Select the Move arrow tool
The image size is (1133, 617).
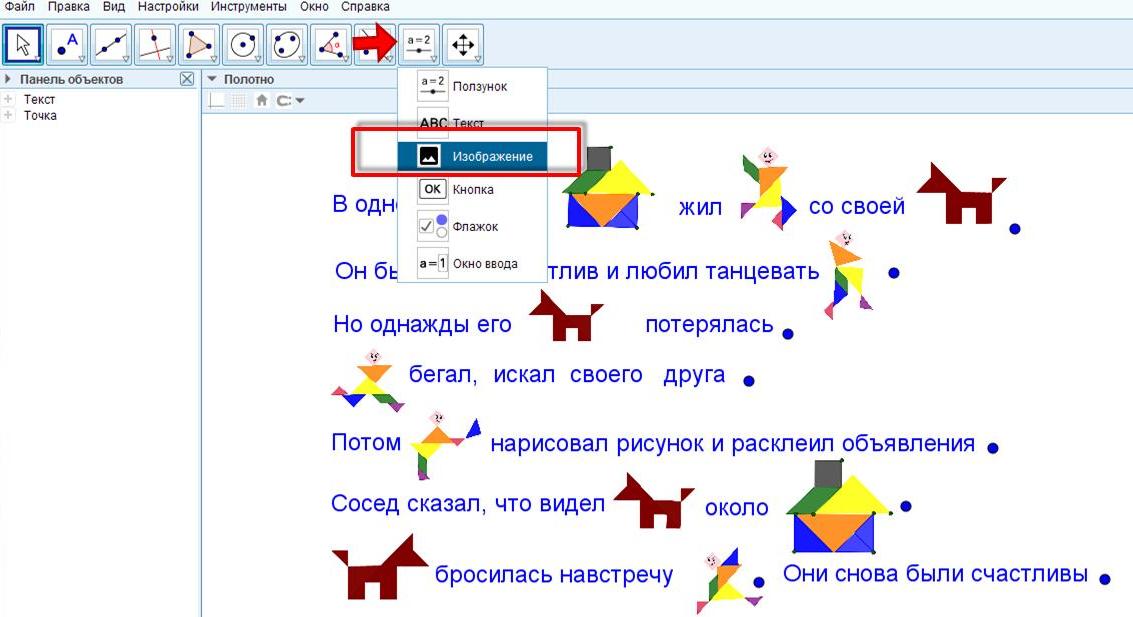(x=23, y=44)
